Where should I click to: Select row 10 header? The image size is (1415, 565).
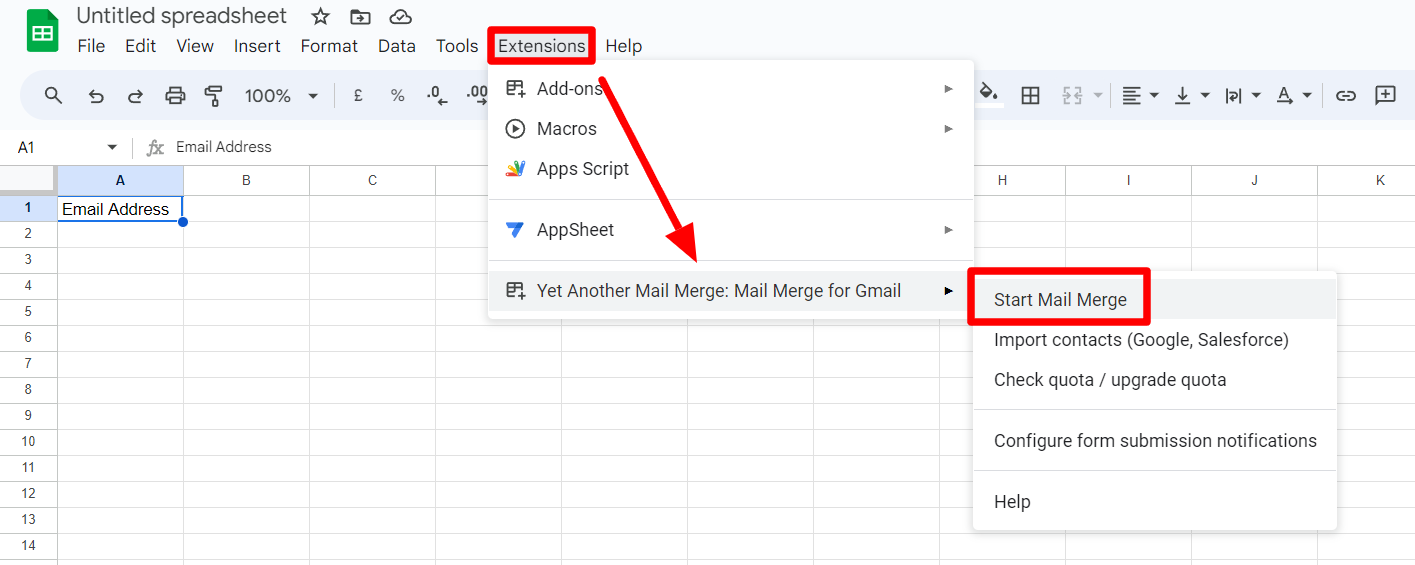(28, 441)
